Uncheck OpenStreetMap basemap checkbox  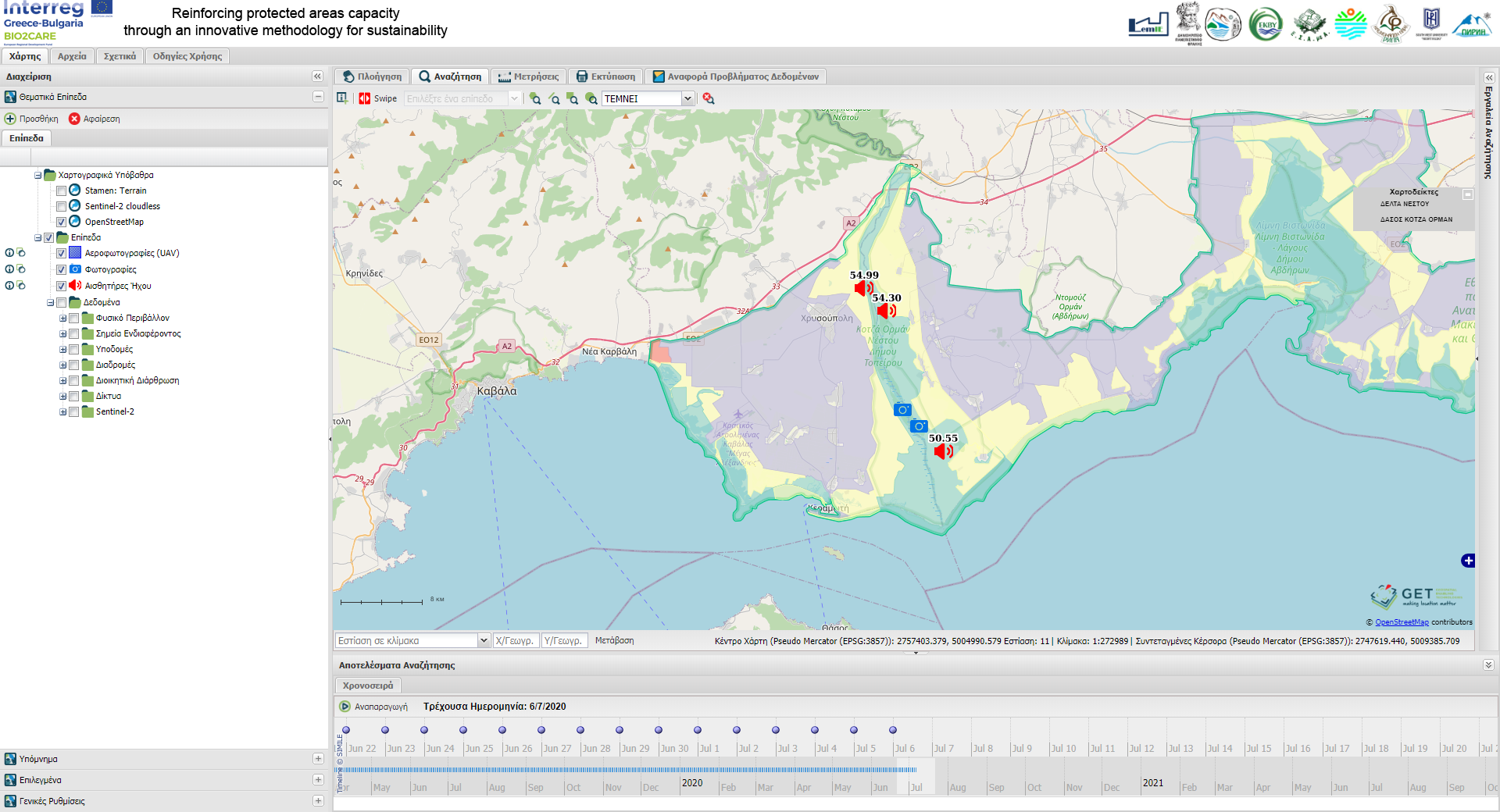(x=61, y=222)
